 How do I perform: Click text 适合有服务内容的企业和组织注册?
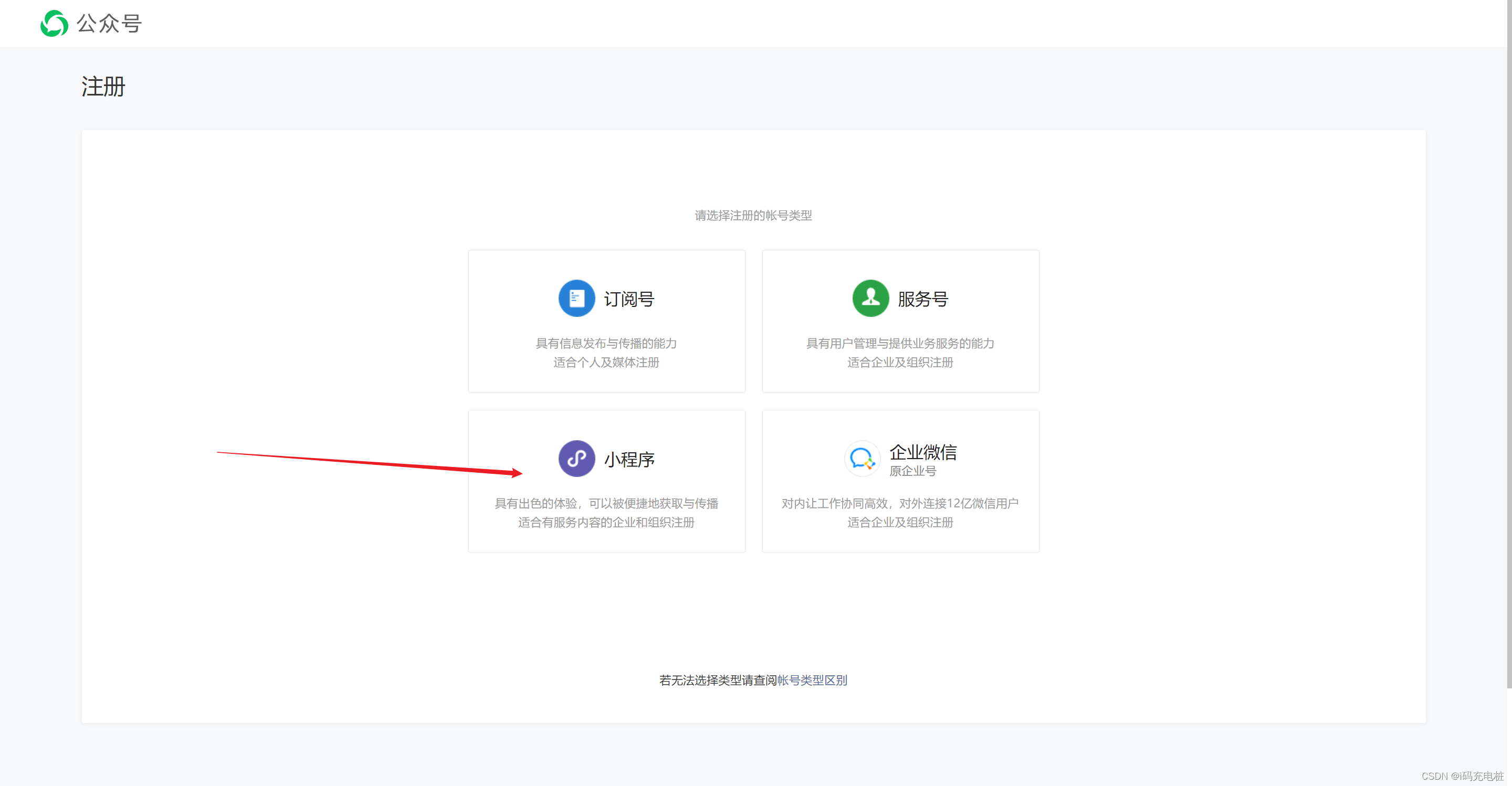point(606,522)
